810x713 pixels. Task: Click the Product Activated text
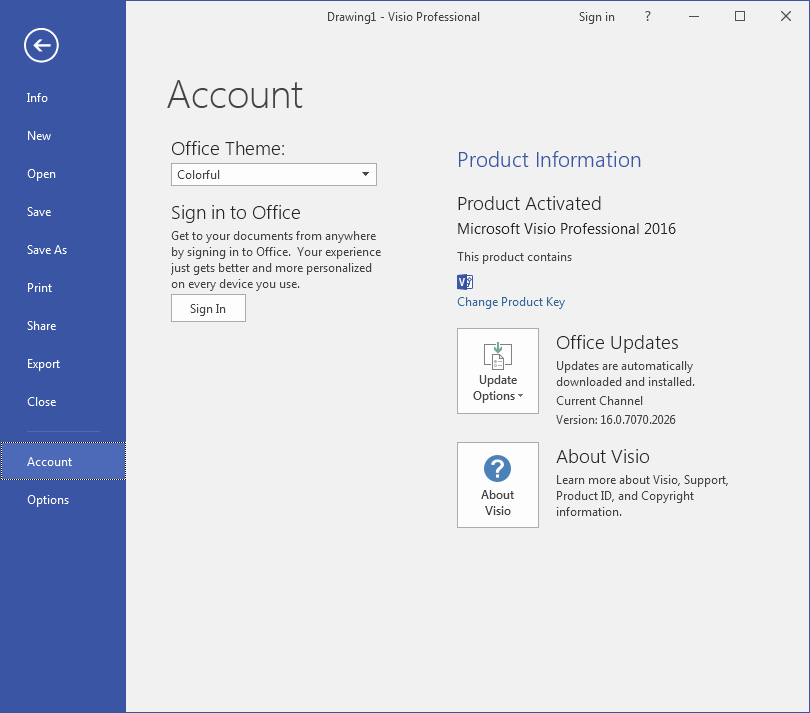click(529, 204)
